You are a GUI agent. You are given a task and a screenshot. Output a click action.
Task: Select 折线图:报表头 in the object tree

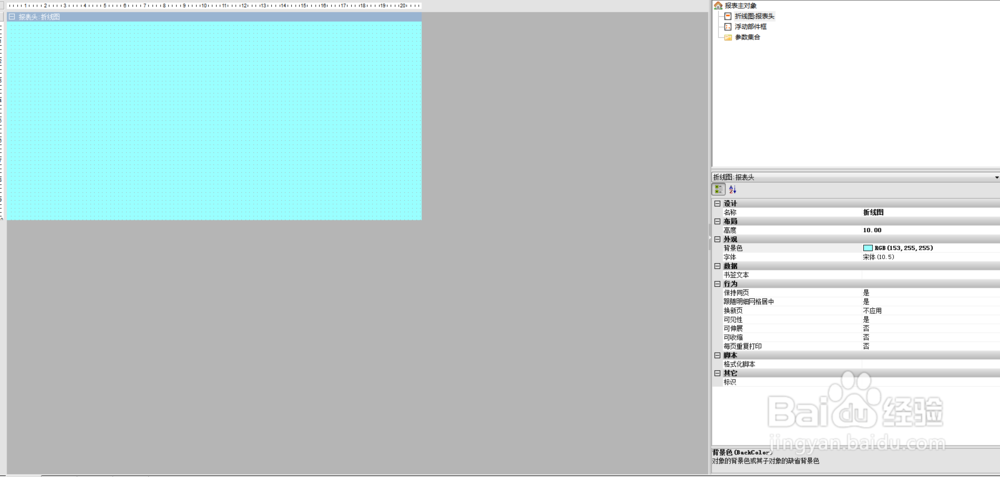coord(754,16)
